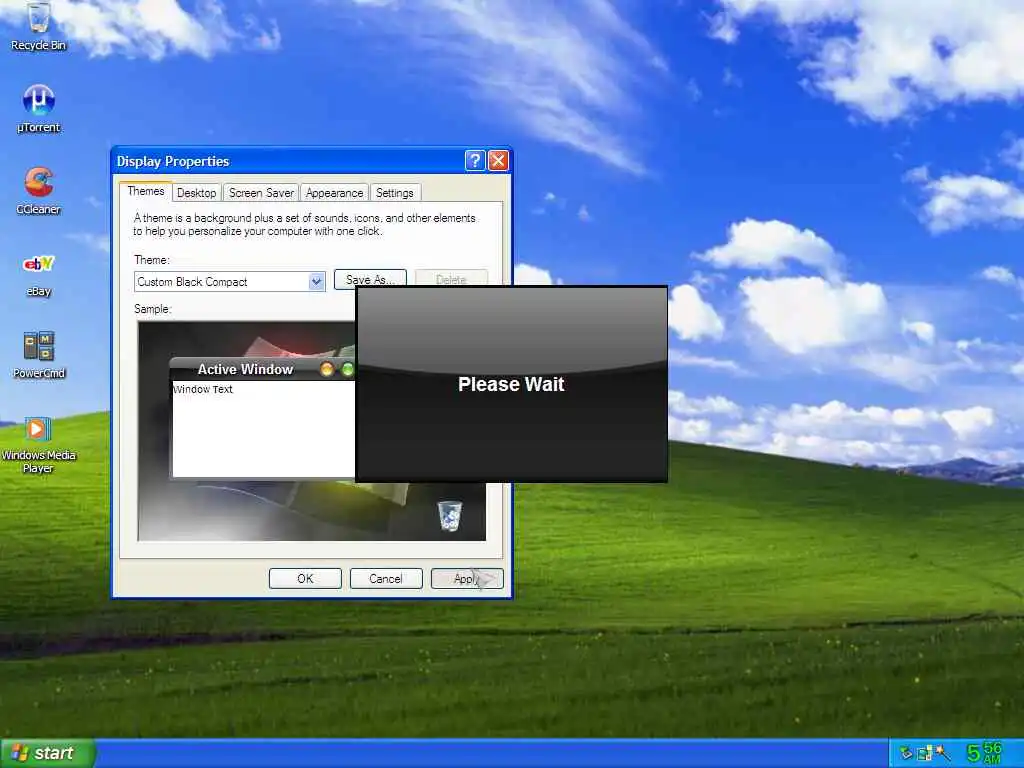Select the CCleaner desktop icon
The image size is (1024, 768).
coord(39,191)
